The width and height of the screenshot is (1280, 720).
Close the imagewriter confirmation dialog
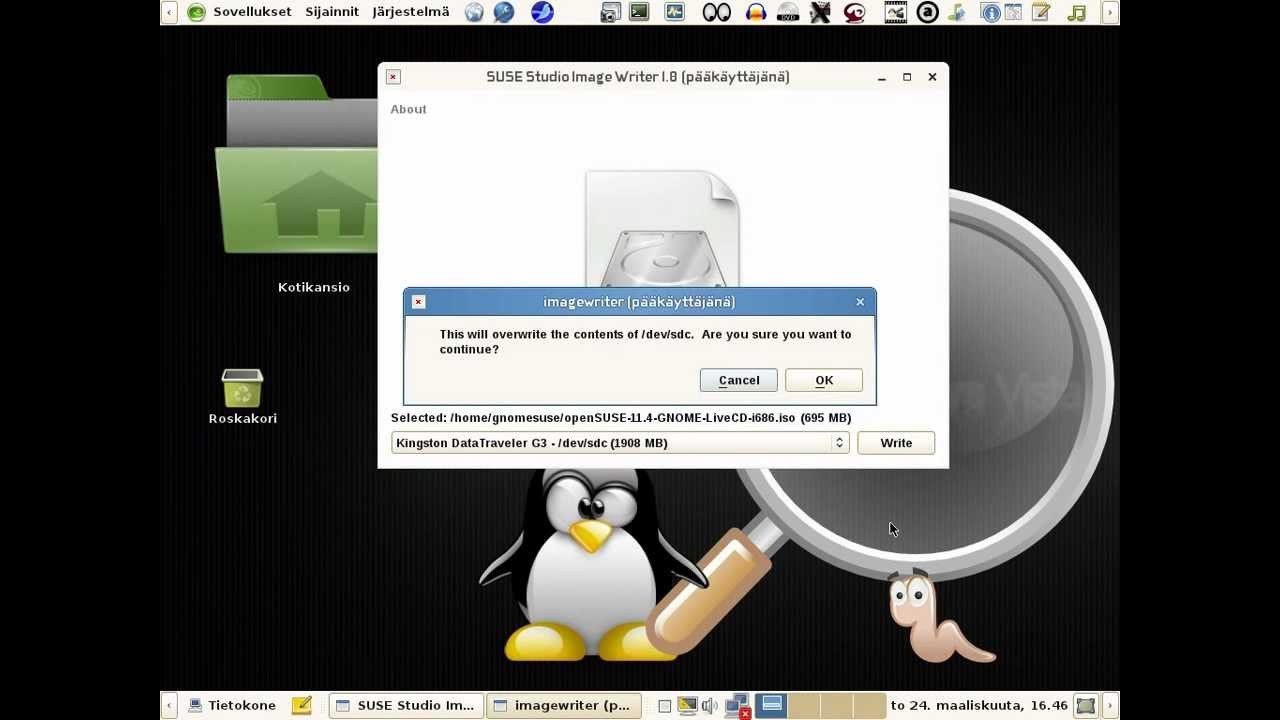point(860,301)
